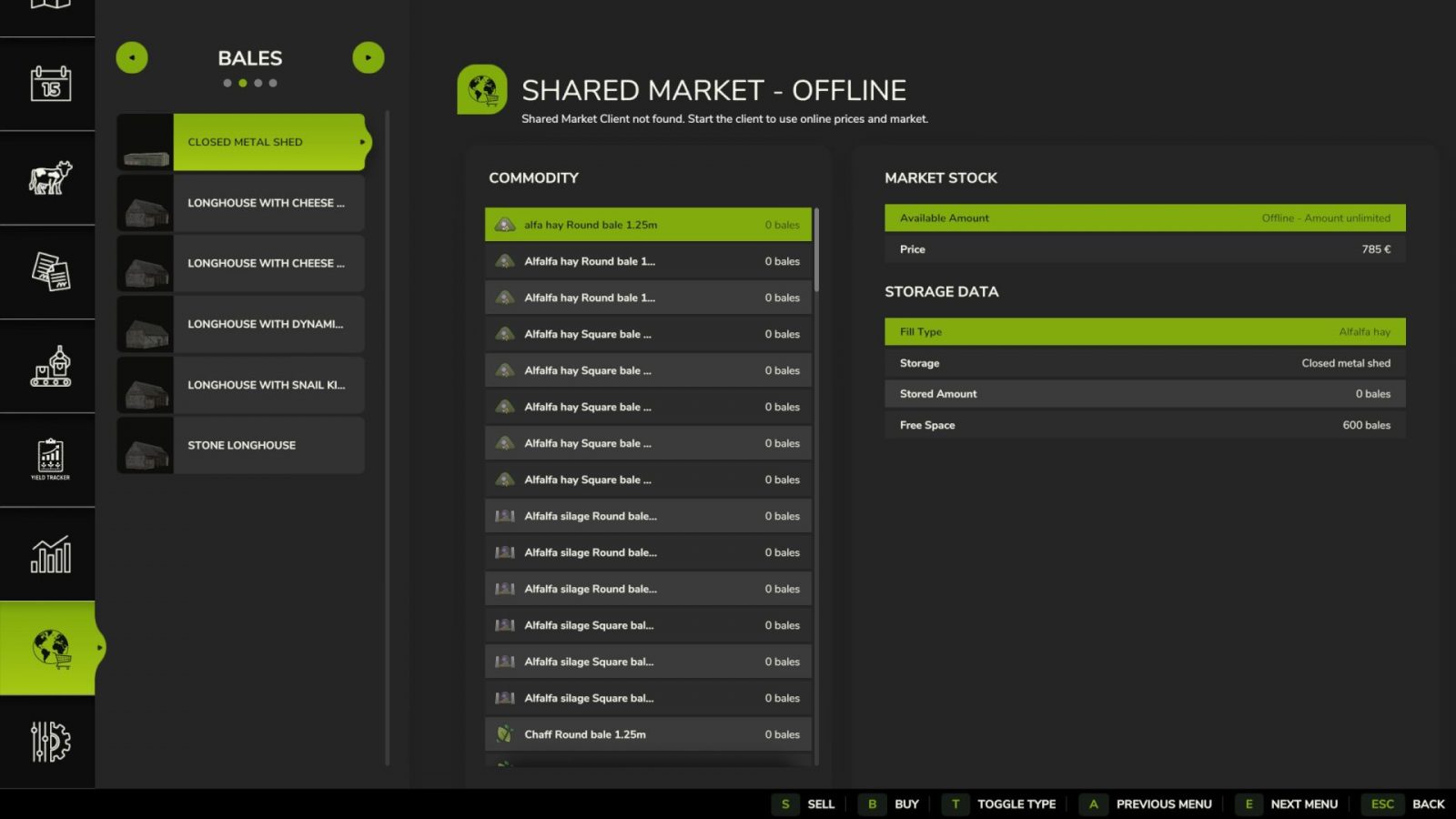Click the NEXT MENU button
Viewport: 1456px width, 819px height.
1304,804
